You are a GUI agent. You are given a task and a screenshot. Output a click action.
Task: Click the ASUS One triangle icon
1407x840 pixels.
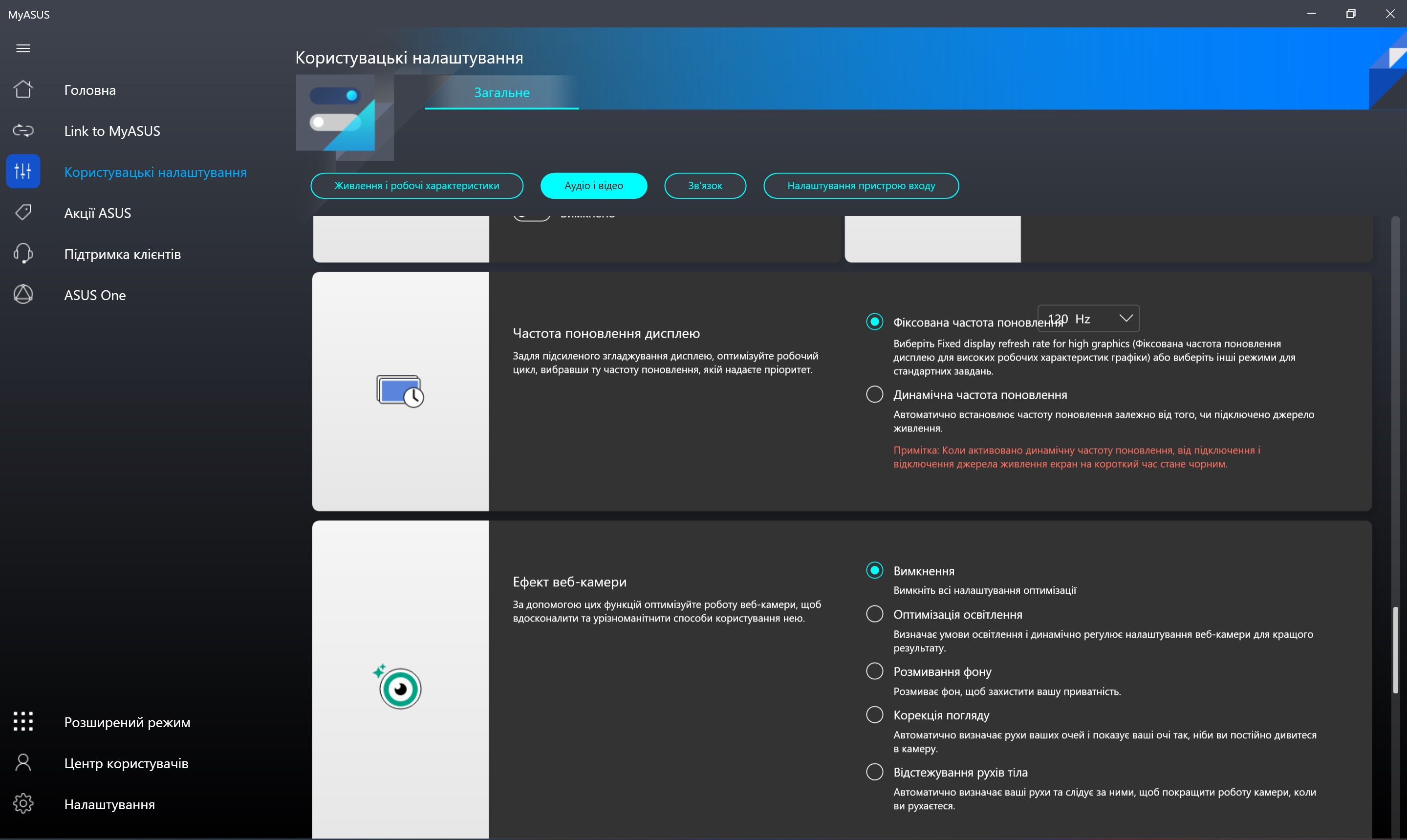(x=23, y=294)
